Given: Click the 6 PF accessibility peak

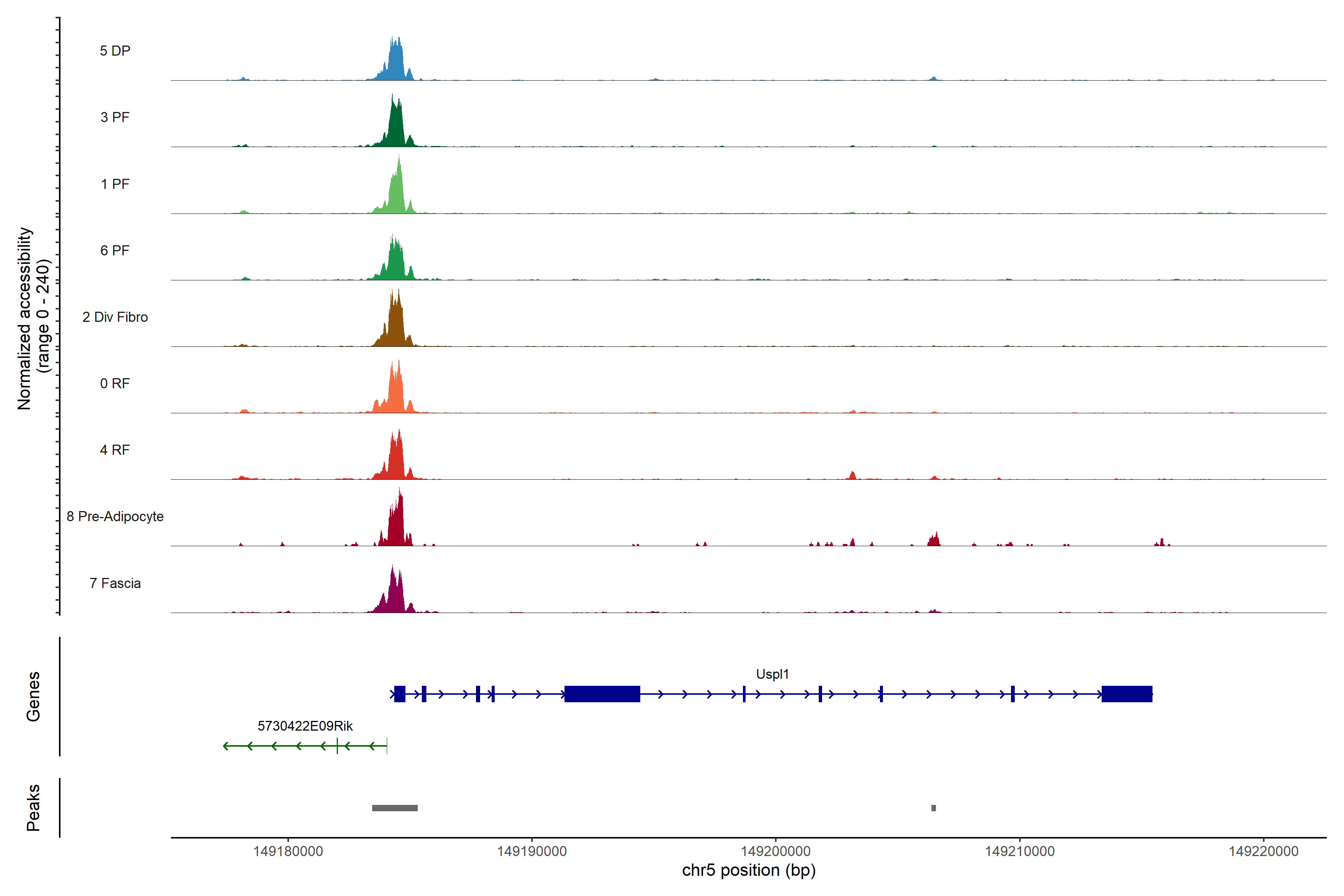Looking at the screenshot, I should (395, 264).
